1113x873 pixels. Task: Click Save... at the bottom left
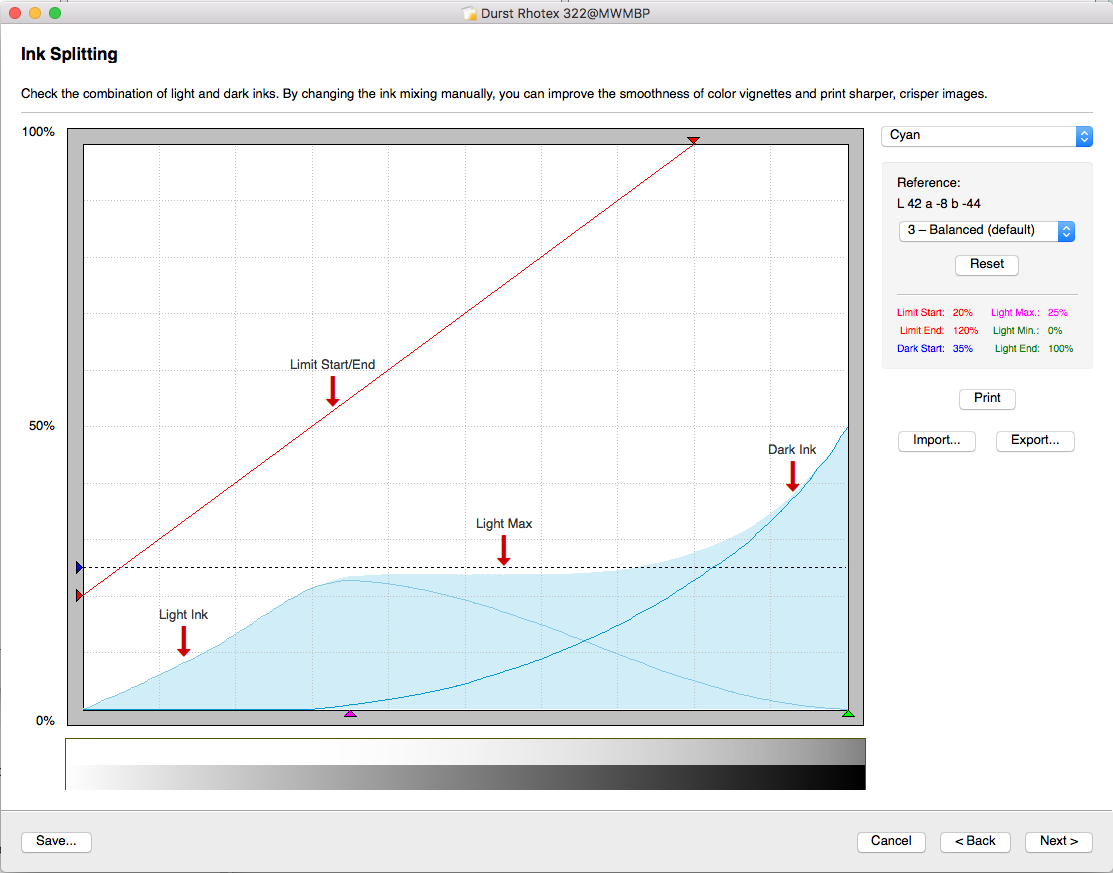pos(56,842)
